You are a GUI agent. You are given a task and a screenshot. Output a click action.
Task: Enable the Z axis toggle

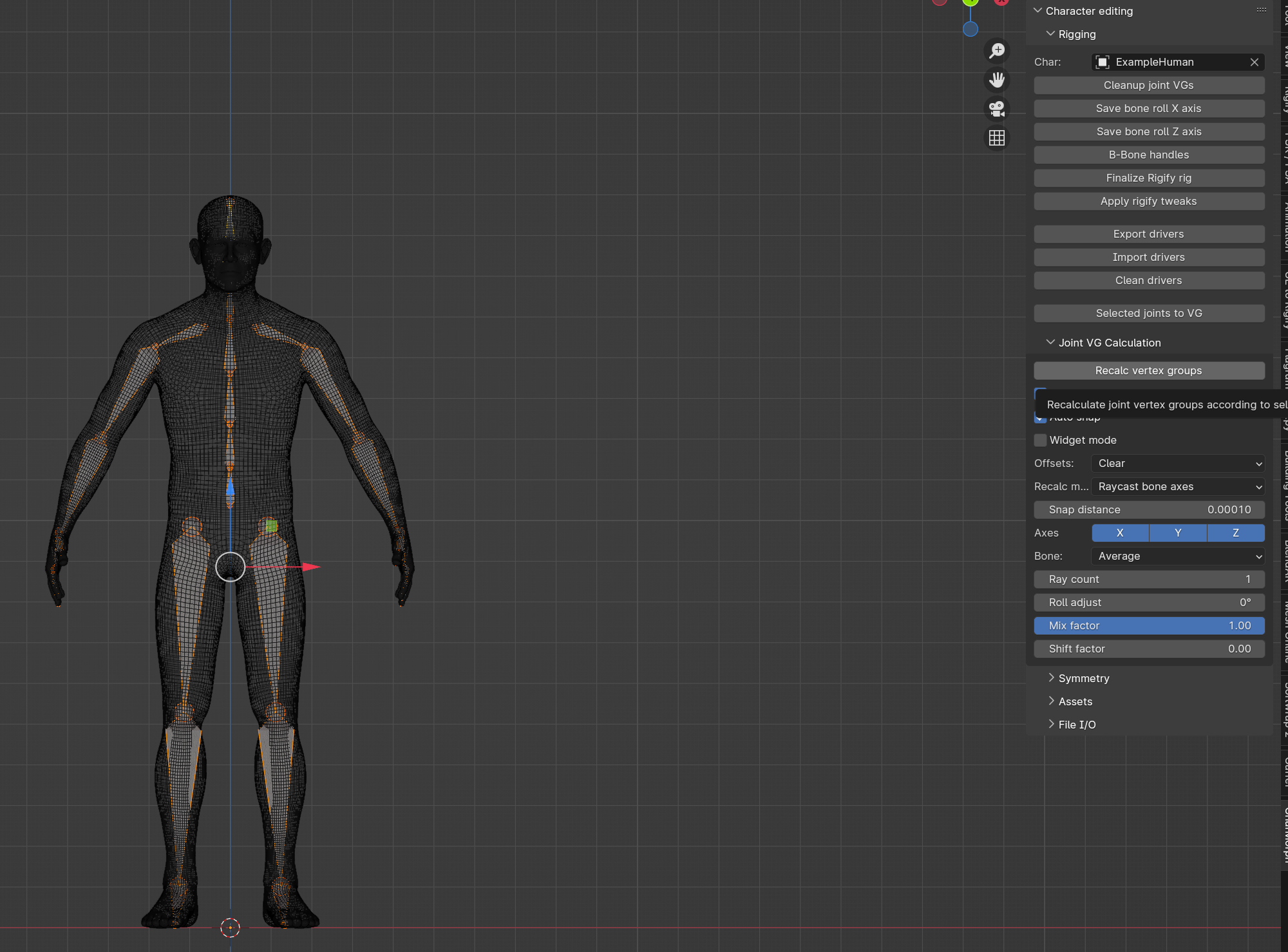point(1236,532)
